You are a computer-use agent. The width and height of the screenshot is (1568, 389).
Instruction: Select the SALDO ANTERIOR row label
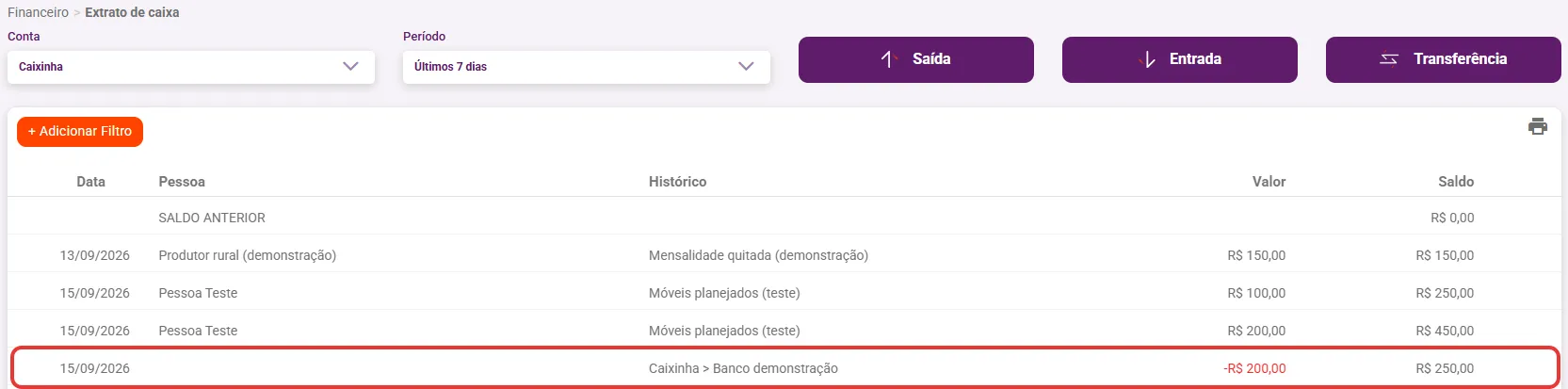coord(212,218)
